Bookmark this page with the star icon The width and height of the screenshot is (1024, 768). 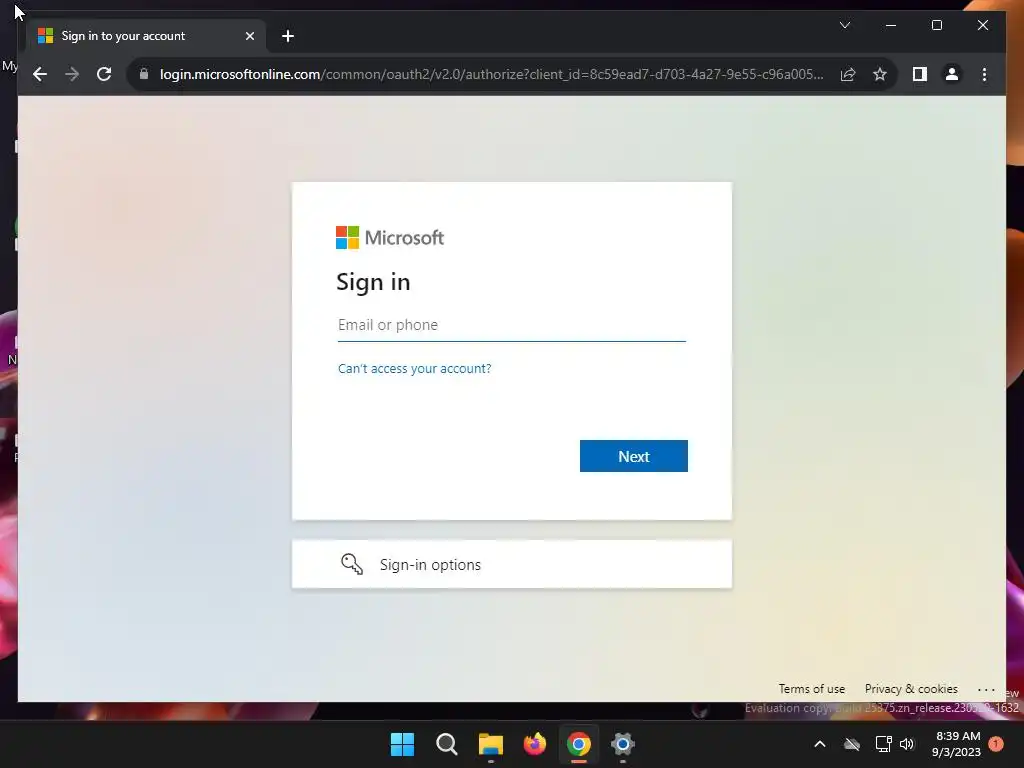[880, 74]
